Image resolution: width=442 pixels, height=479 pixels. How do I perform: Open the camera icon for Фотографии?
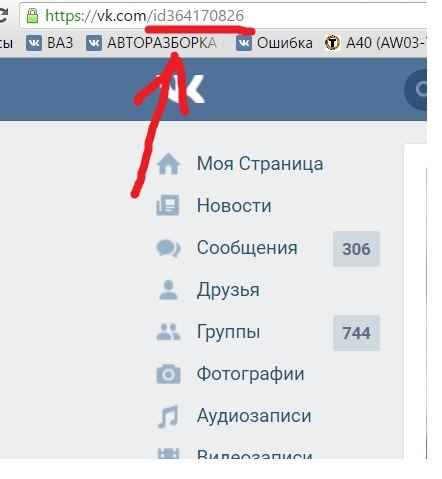168,374
